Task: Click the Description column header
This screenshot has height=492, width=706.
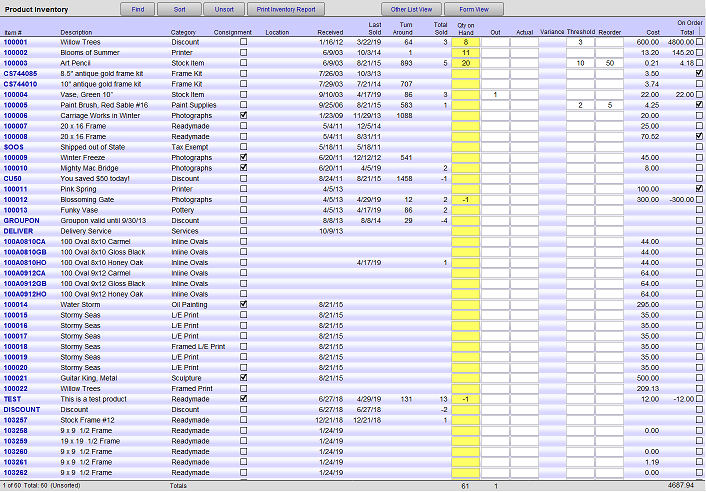Action: pyautogui.click(x=76, y=32)
